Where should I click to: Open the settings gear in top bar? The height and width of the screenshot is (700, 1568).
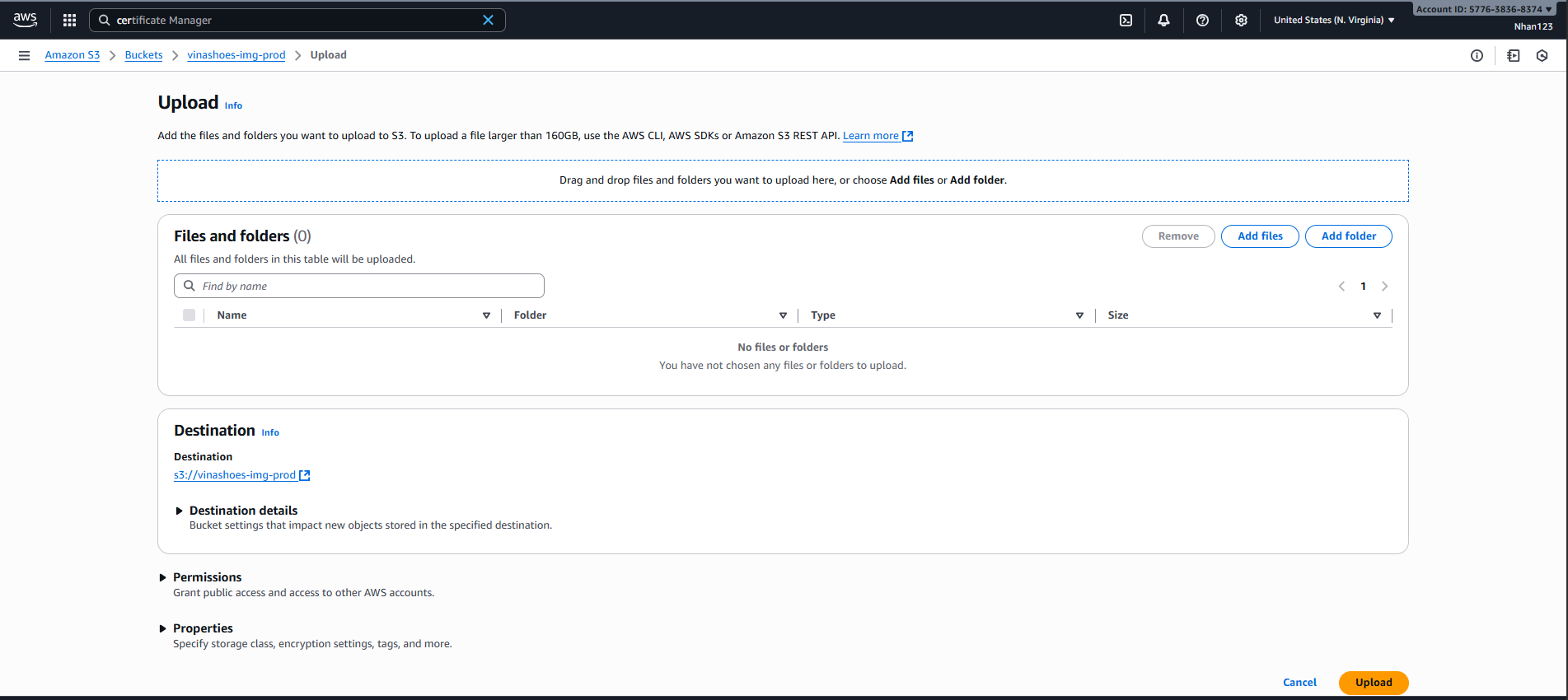1241,20
